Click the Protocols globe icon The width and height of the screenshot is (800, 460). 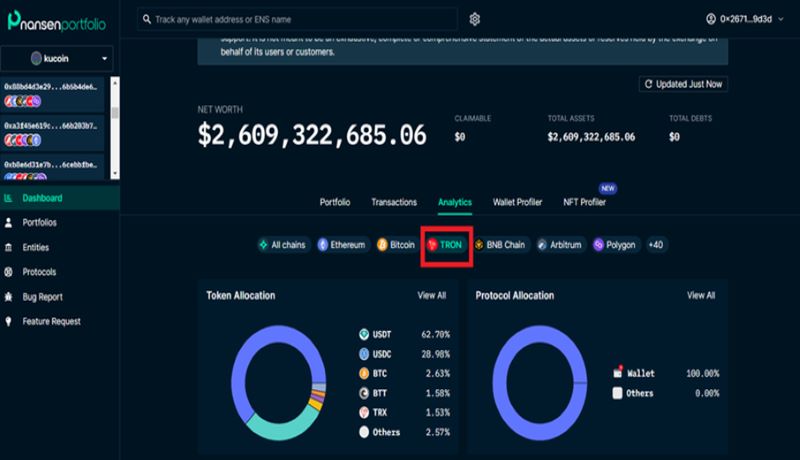click(x=8, y=272)
